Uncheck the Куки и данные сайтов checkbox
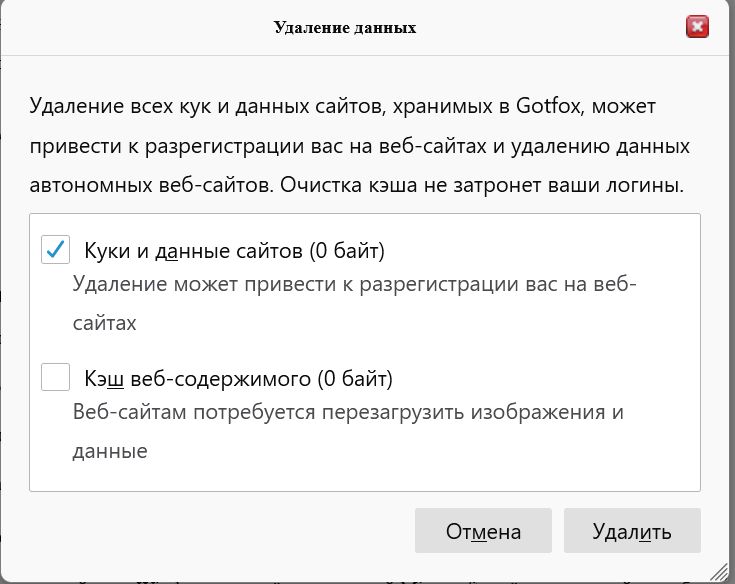 [55, 249]
